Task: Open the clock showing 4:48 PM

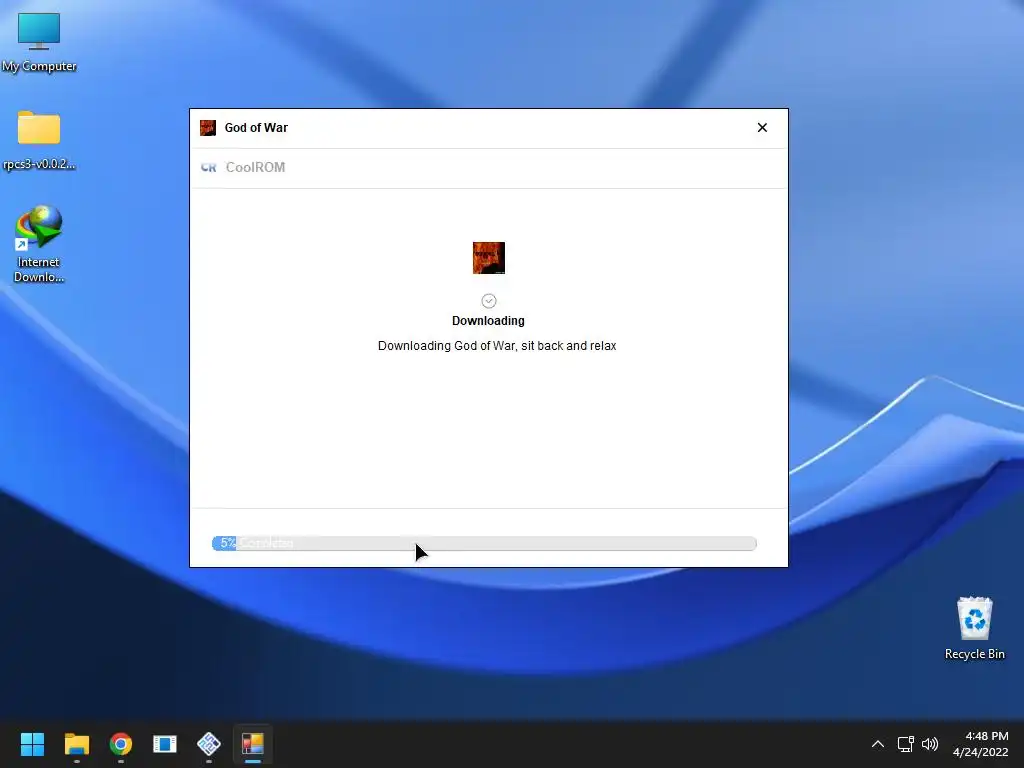Action: tap(980, 743)
